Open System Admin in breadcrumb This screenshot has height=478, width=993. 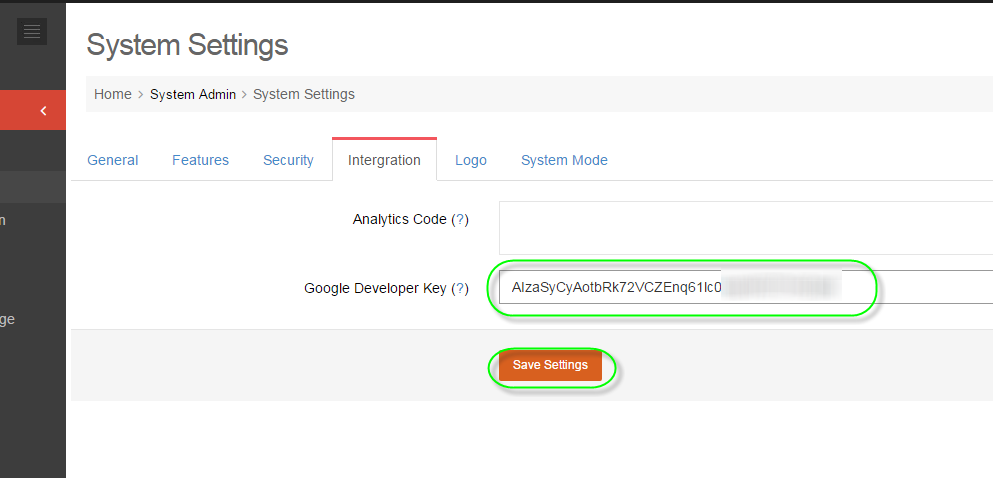click(193, 94)
